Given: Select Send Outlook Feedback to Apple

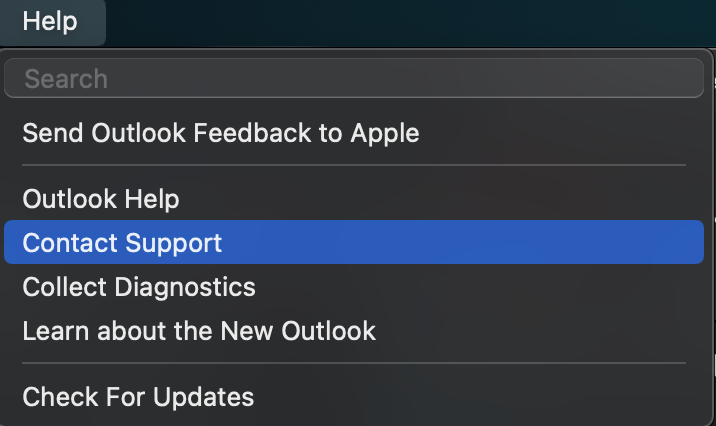Looking at the screenshot, I should (x=221, y=132).
